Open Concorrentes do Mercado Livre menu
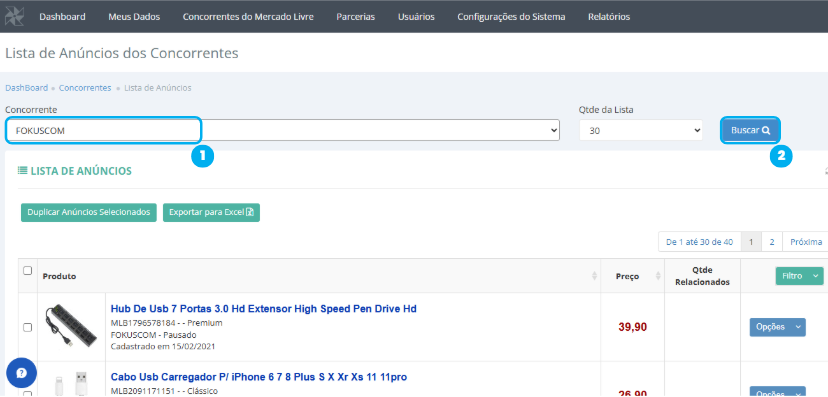The width and height of the screenshot is (828, 397). [248, 16]
